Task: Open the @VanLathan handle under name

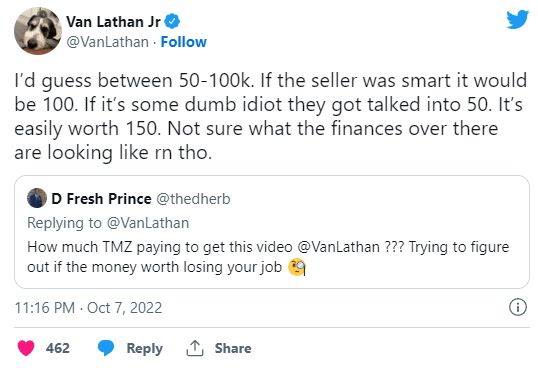Action: 107,42
